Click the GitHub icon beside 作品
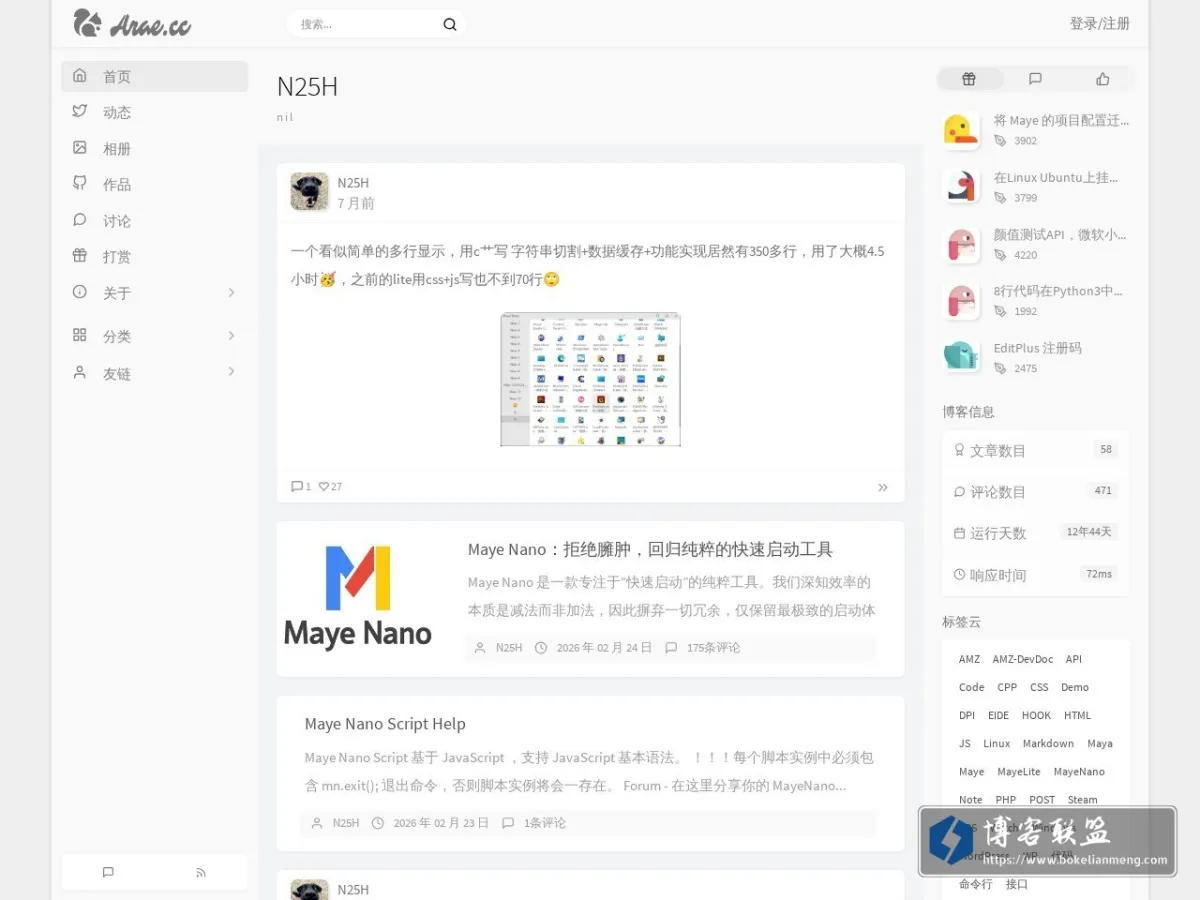Viewport: 1200px width, 900px height. click(80, 183)
